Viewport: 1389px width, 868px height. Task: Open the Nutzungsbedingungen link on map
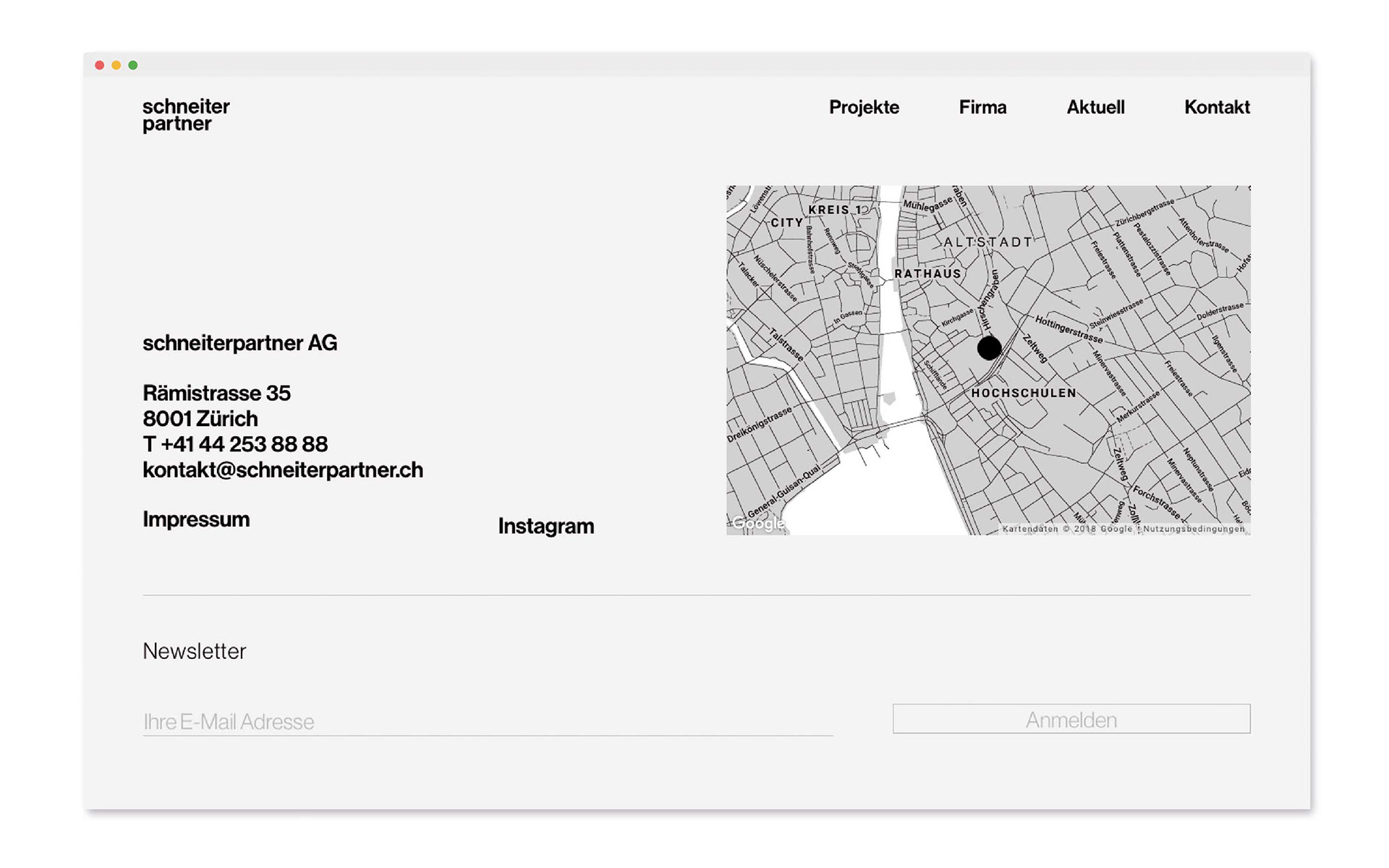1194,529
